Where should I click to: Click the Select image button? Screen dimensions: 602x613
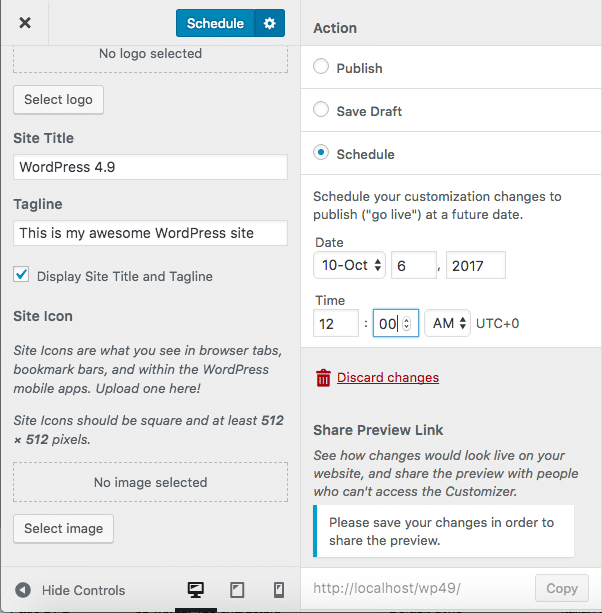pyautogui.click(x=63, y=528)
